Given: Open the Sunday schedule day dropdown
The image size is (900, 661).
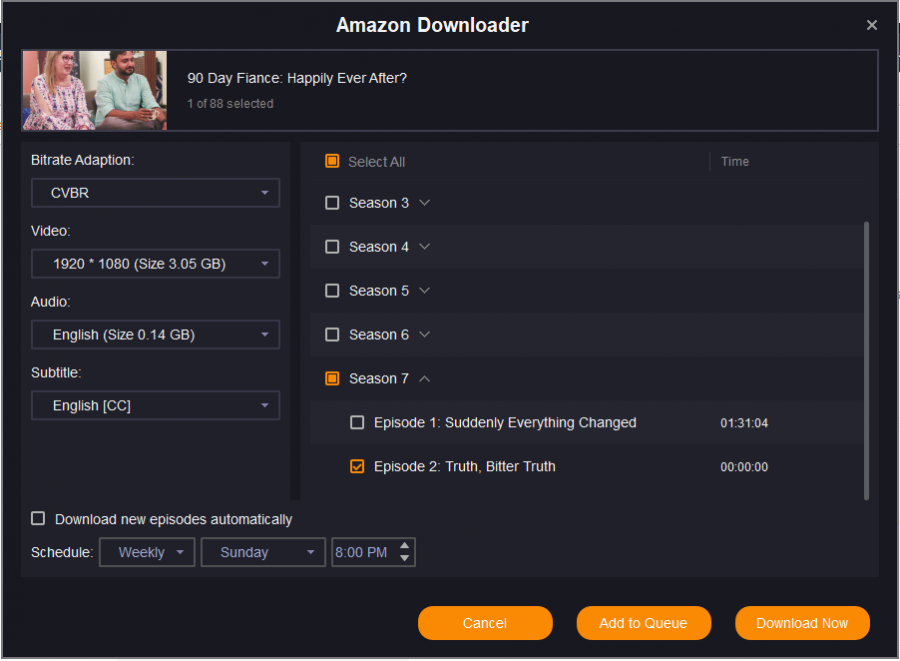Looking at the screenshot, I should [263, 553].
